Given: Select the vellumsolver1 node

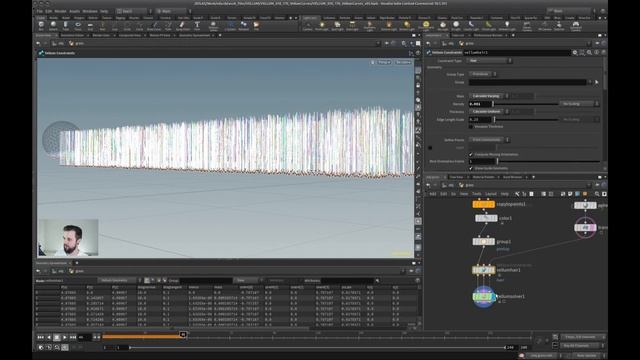Looking at the screenshot, I should point(484,296).
